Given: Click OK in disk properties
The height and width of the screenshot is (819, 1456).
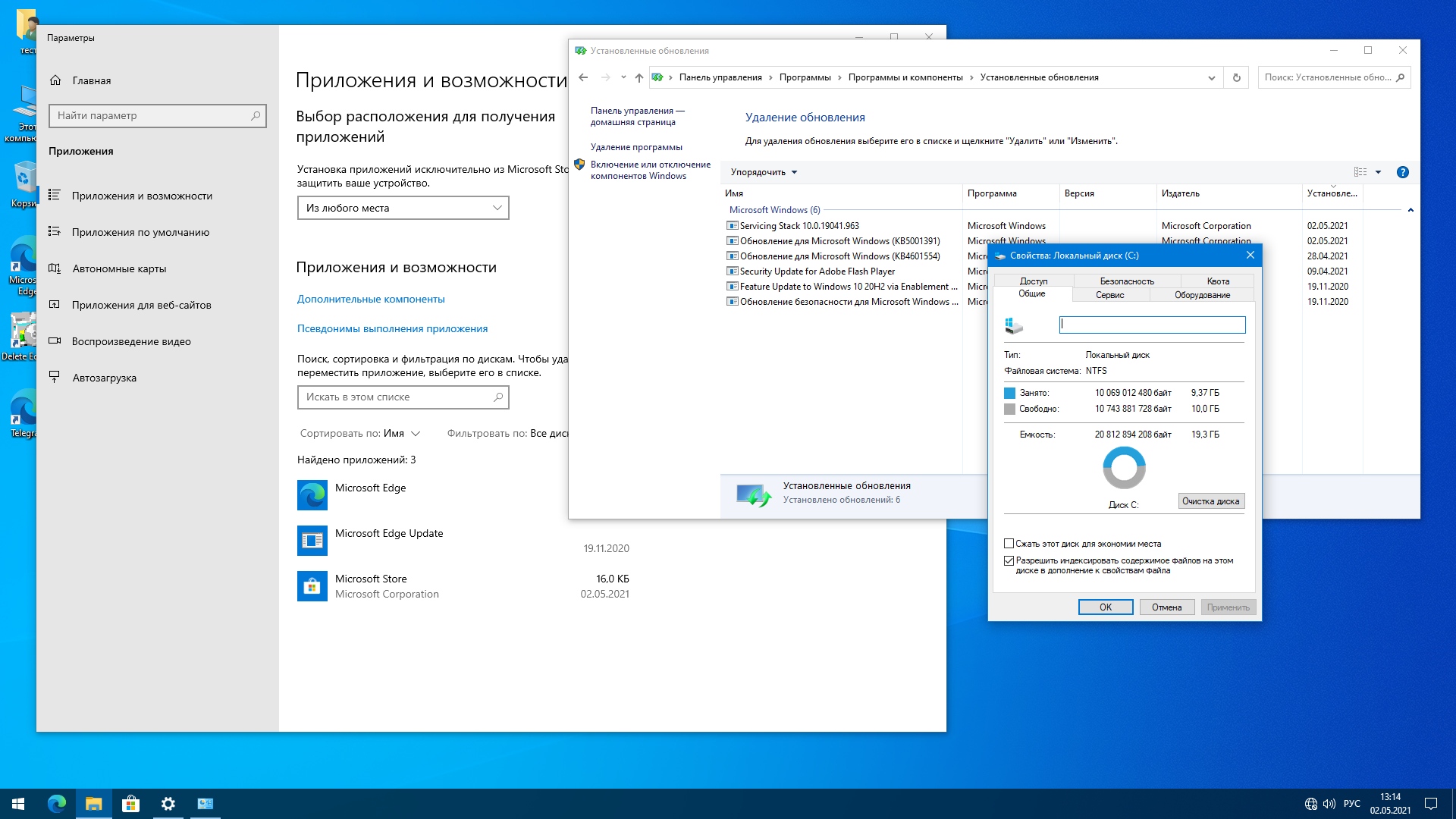Looking at the screenshot, I should point(1106,607).
